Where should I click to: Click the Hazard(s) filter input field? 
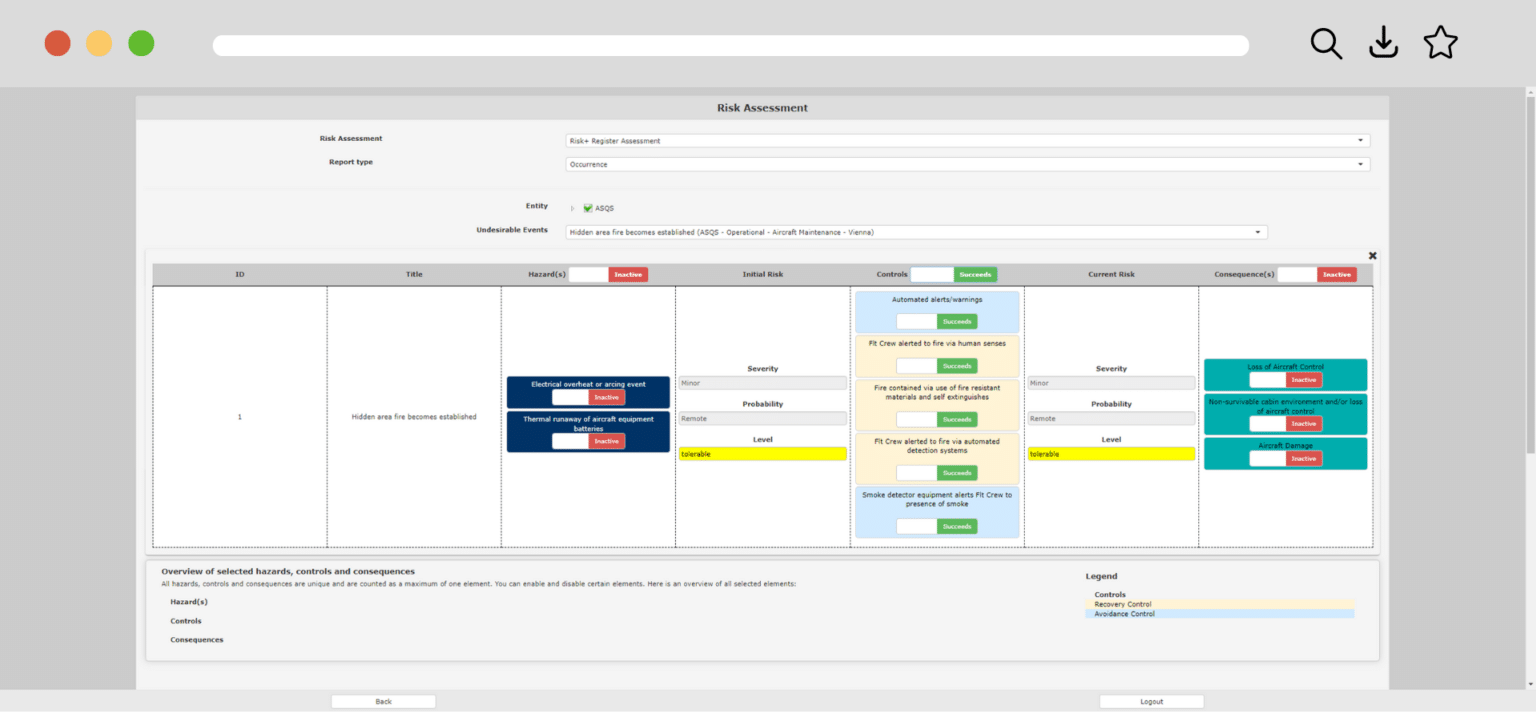pos(586,274)
